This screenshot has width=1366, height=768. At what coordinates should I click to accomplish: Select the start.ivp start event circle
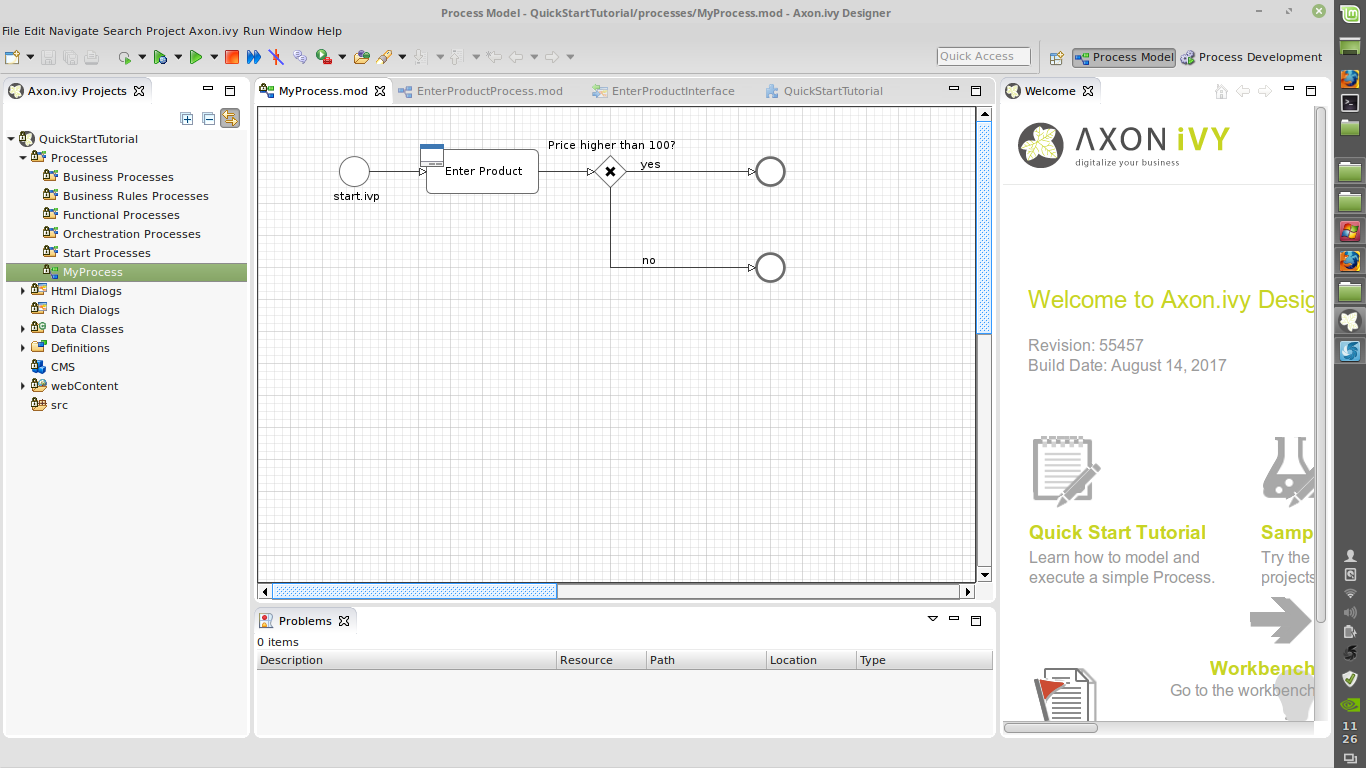click(354, 171)
